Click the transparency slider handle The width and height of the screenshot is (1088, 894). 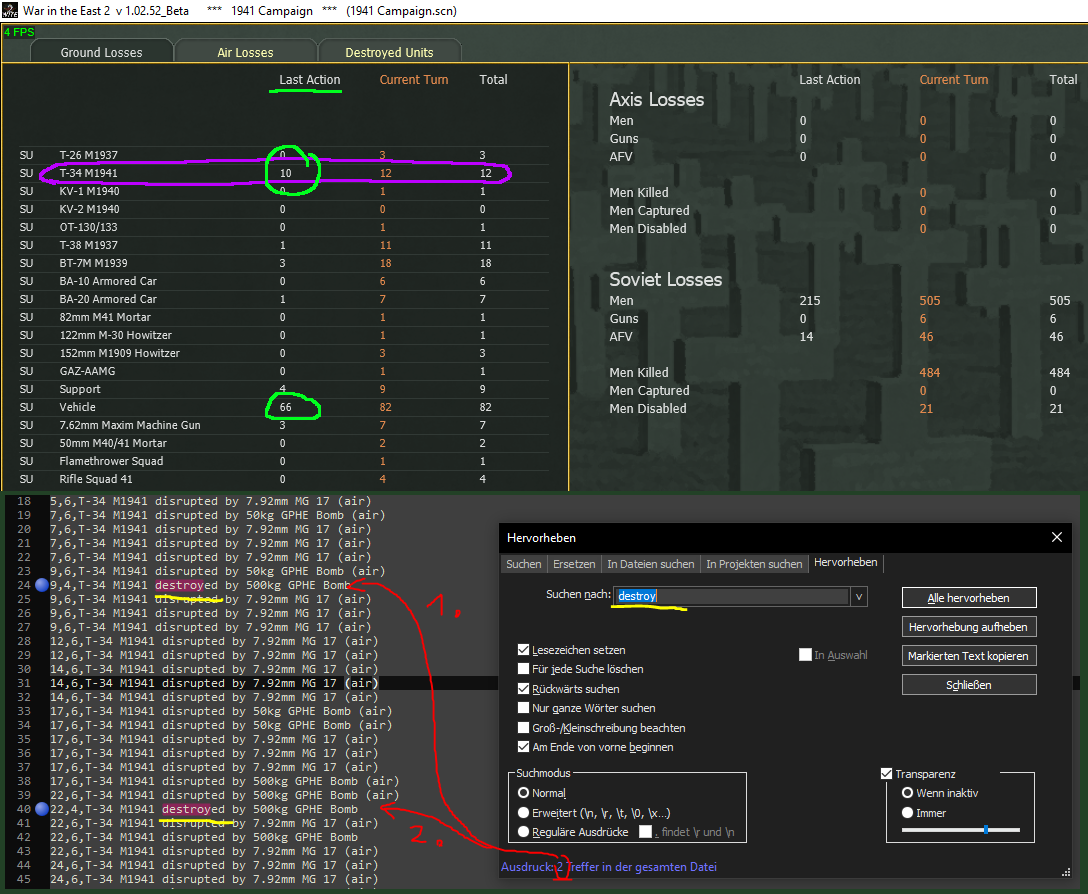(x=985, y=829)
